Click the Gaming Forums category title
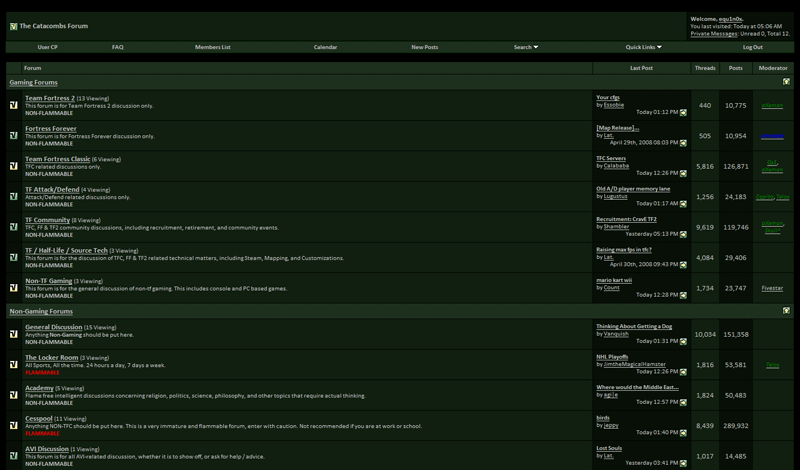800x470 pixels. [34, 82]
